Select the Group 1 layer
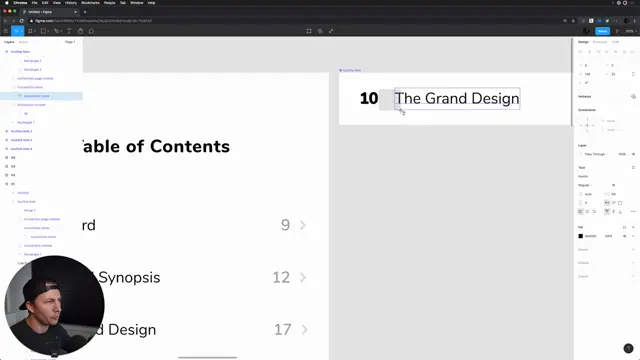This screenshot has height=360, width=640. [29, 210]
